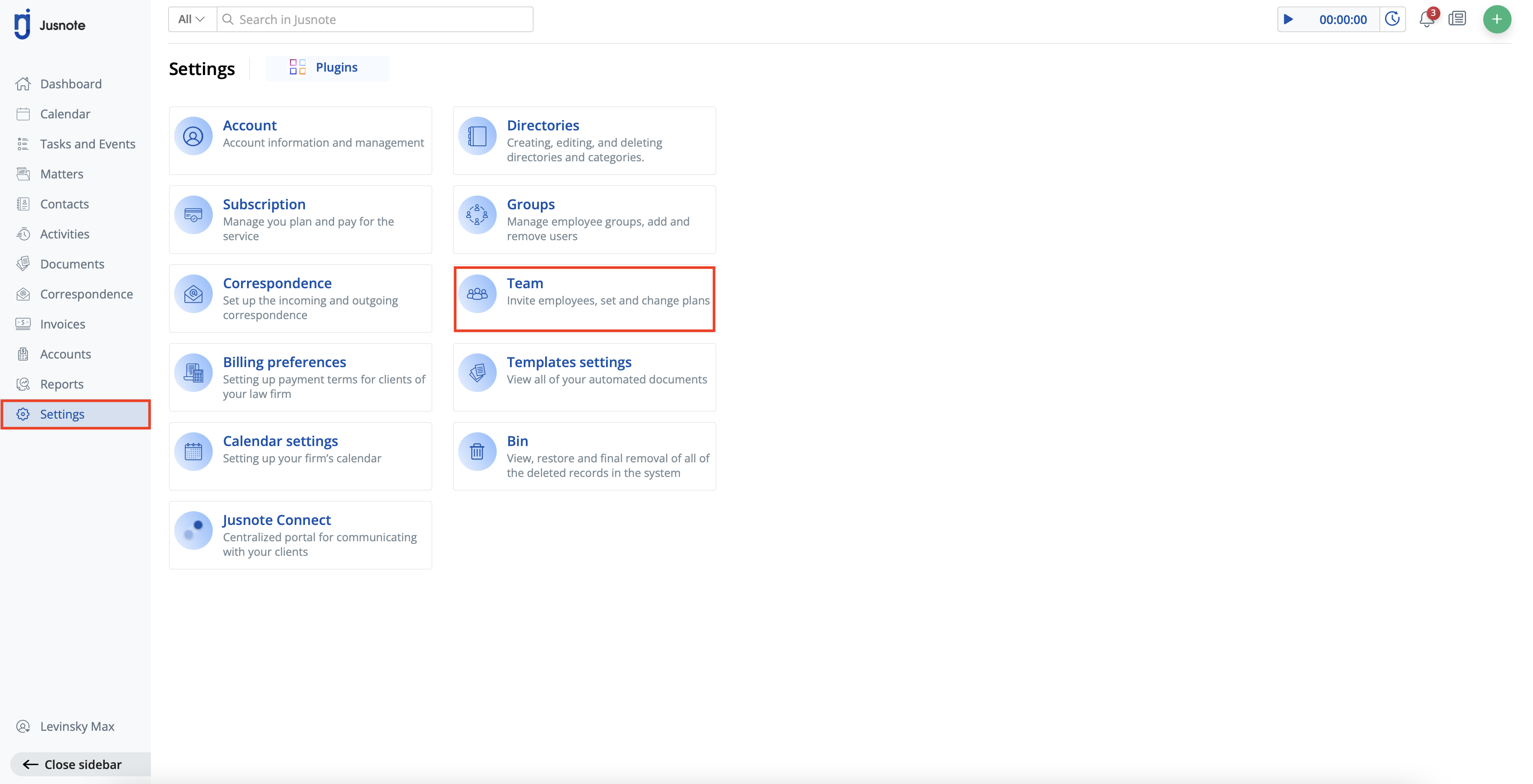The width and height of the screenshot is (1533, 784).
Task: Click the Directories book icon
Action: pyautogui.click(x=477, y=136)
